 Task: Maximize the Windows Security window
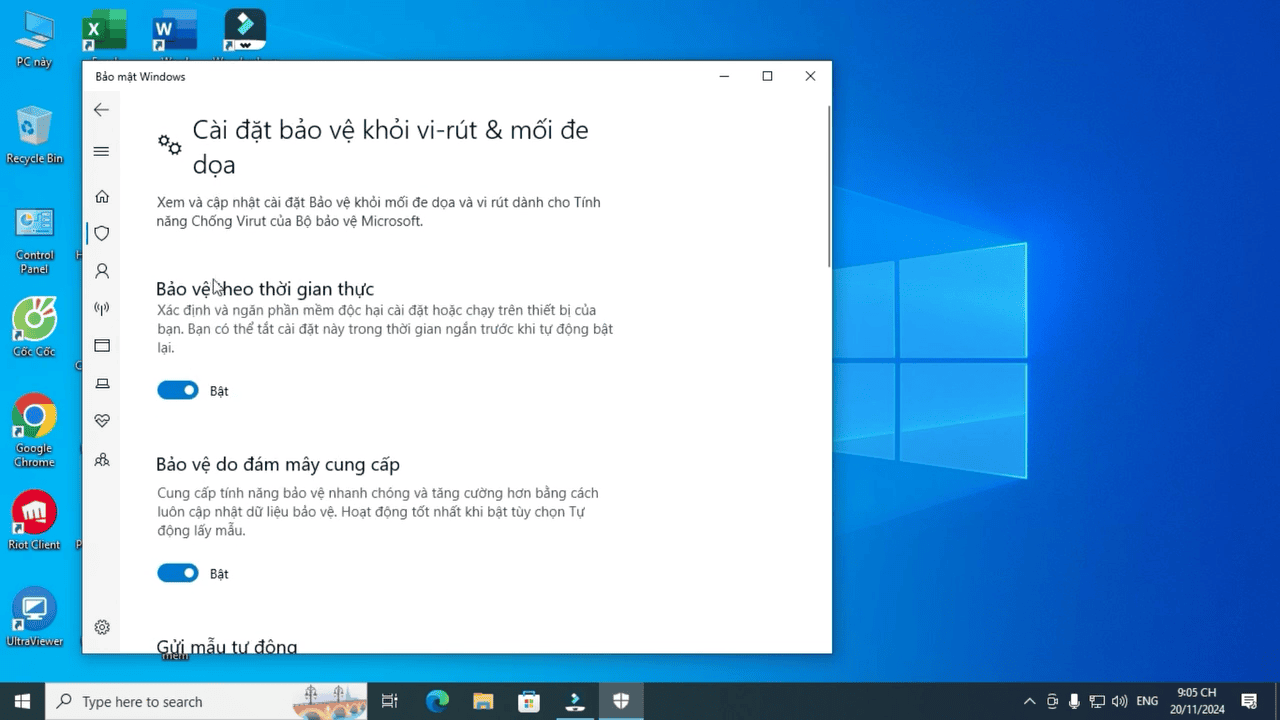point(767,76)
